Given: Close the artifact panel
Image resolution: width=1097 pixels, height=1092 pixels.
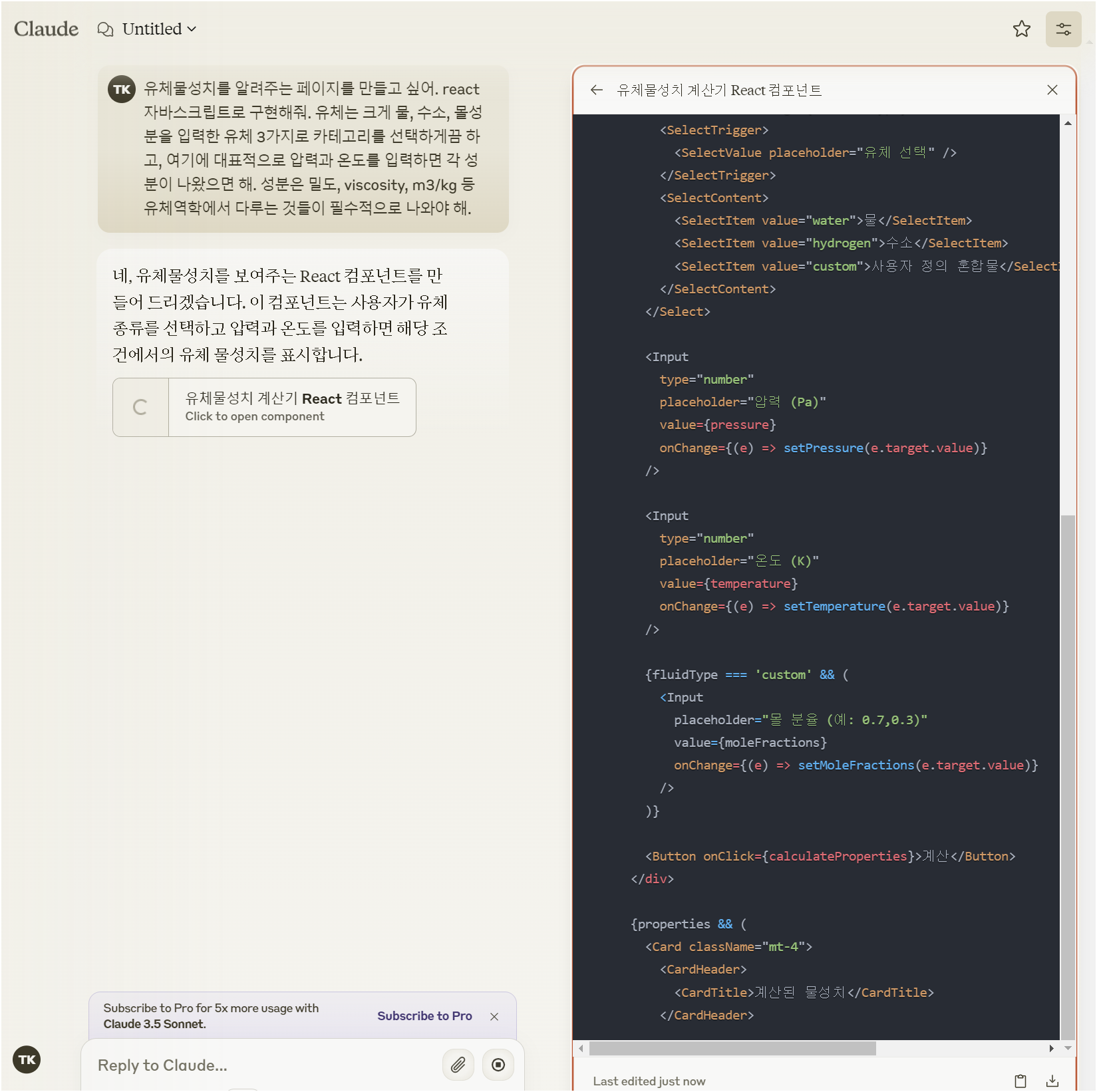Looking at the screenshot, I should click(1052, 90).
